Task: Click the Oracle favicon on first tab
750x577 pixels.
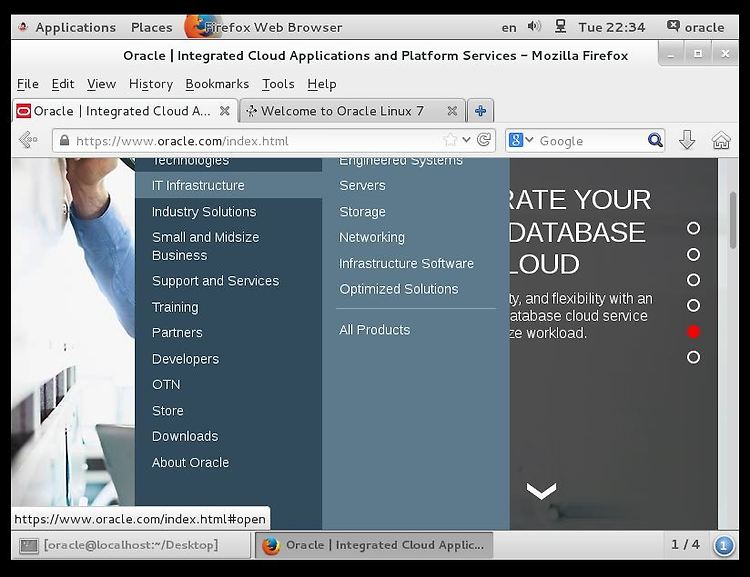Action: [x=23, y=111]
